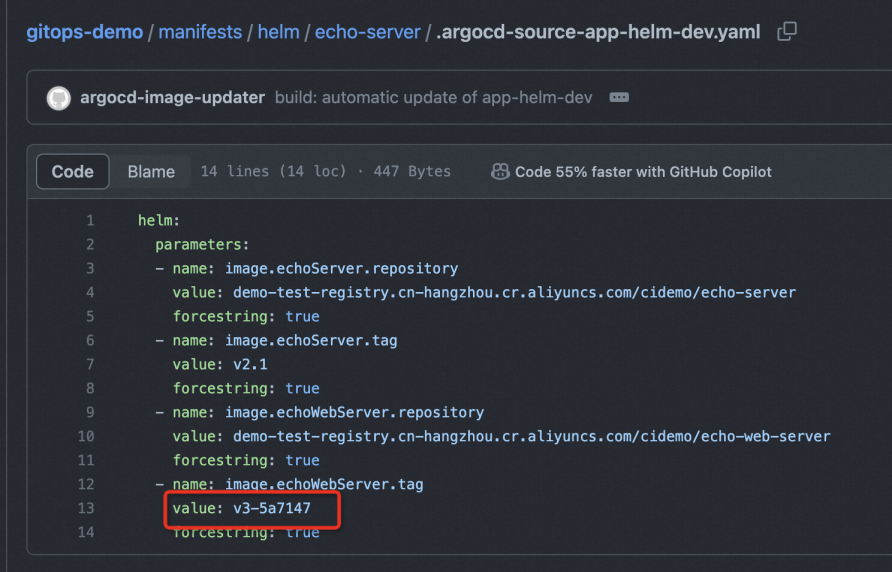Select line number 14
The height and width of the screenshot is (572, 892).
(x=86, y=532)
